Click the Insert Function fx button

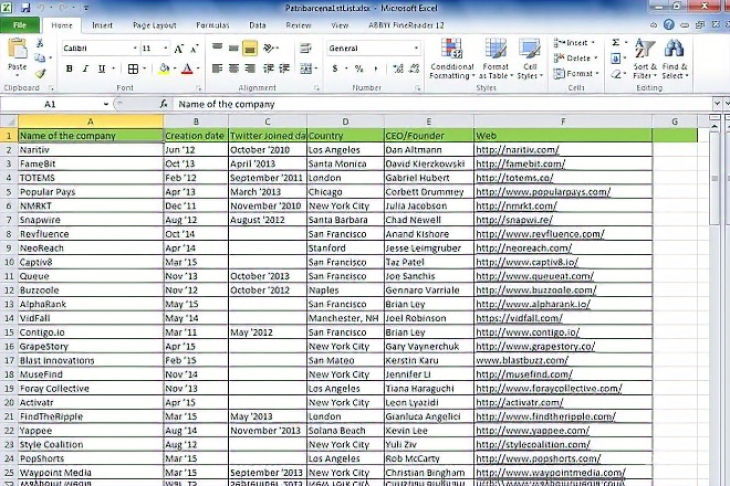163,104
